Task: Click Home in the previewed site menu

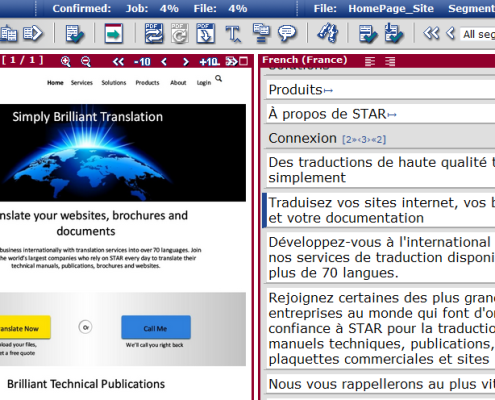Action: click(x=55, y=83)
